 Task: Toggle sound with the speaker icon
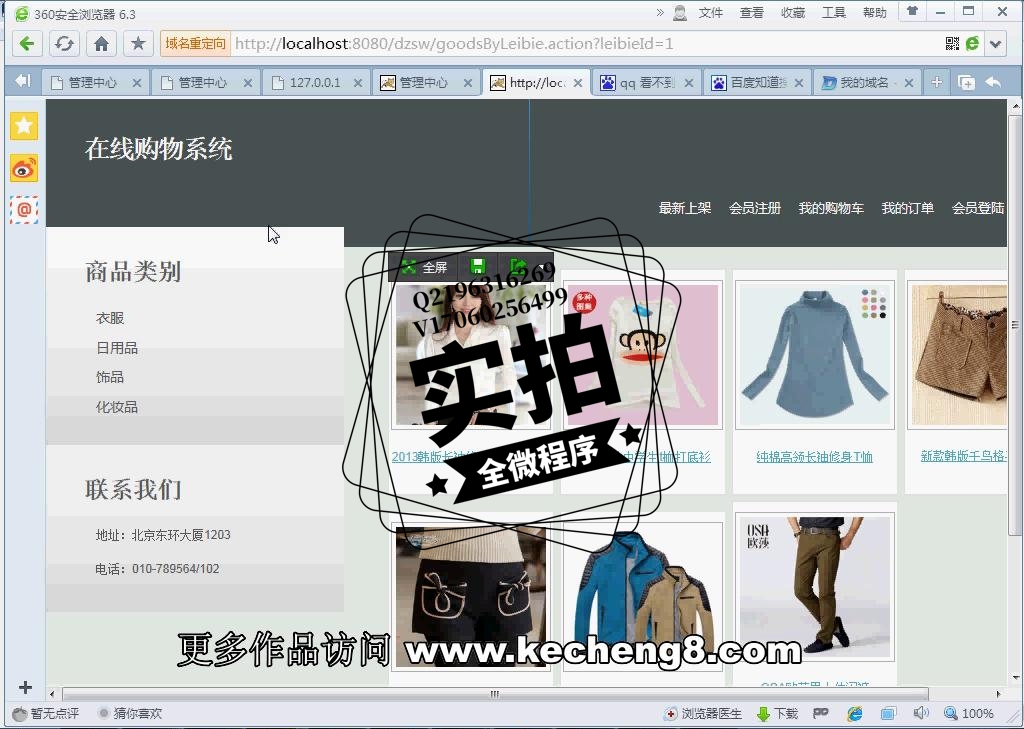(x=921, y=713)
